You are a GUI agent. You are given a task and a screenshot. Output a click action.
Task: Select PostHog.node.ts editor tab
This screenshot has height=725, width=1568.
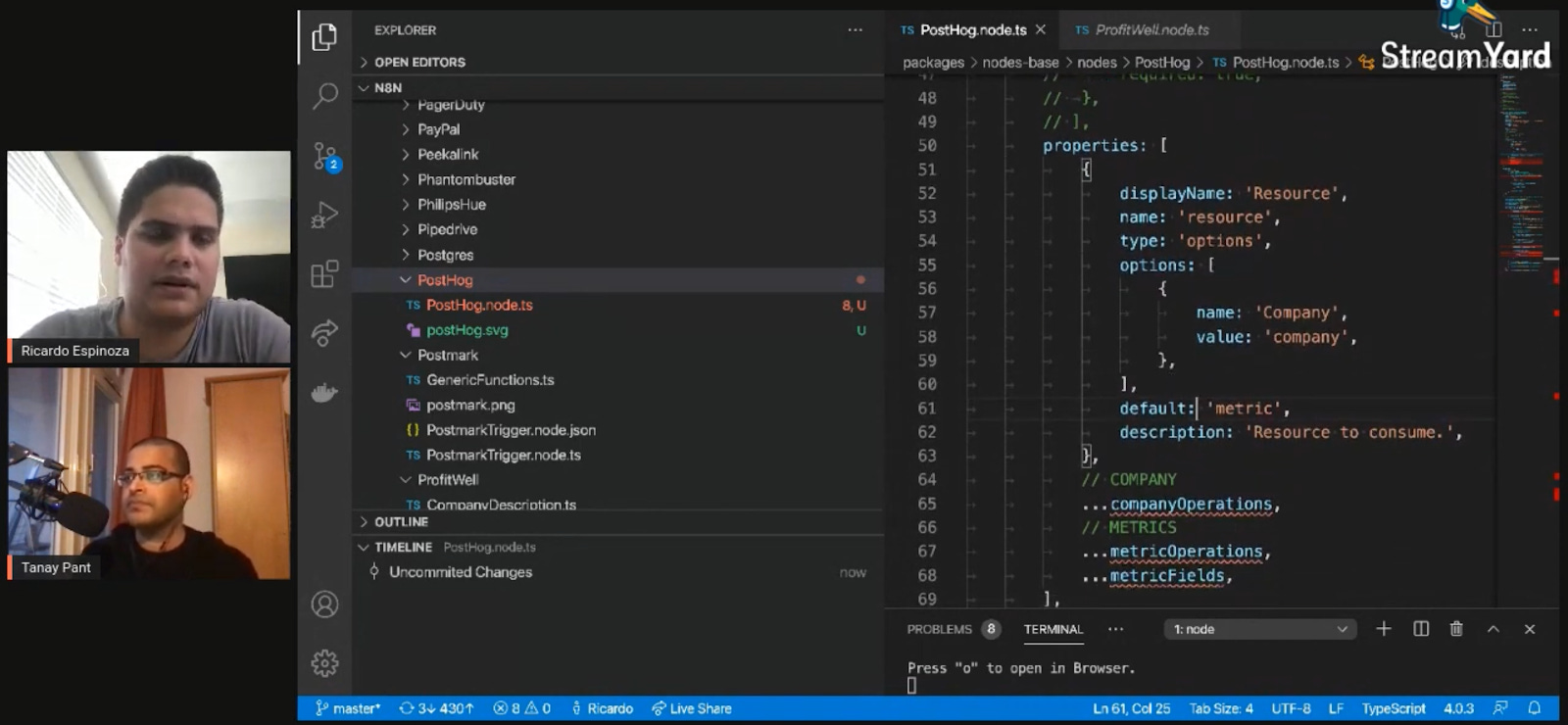click(973, 30)
